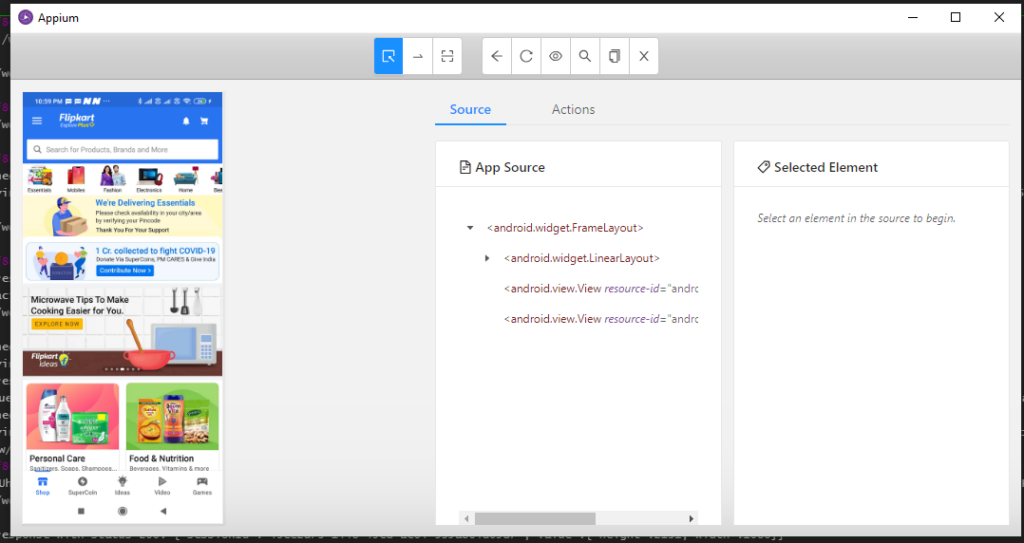Open the Food & Nutrition card
Screen dimensions: 1024x543
pos(172,426)
